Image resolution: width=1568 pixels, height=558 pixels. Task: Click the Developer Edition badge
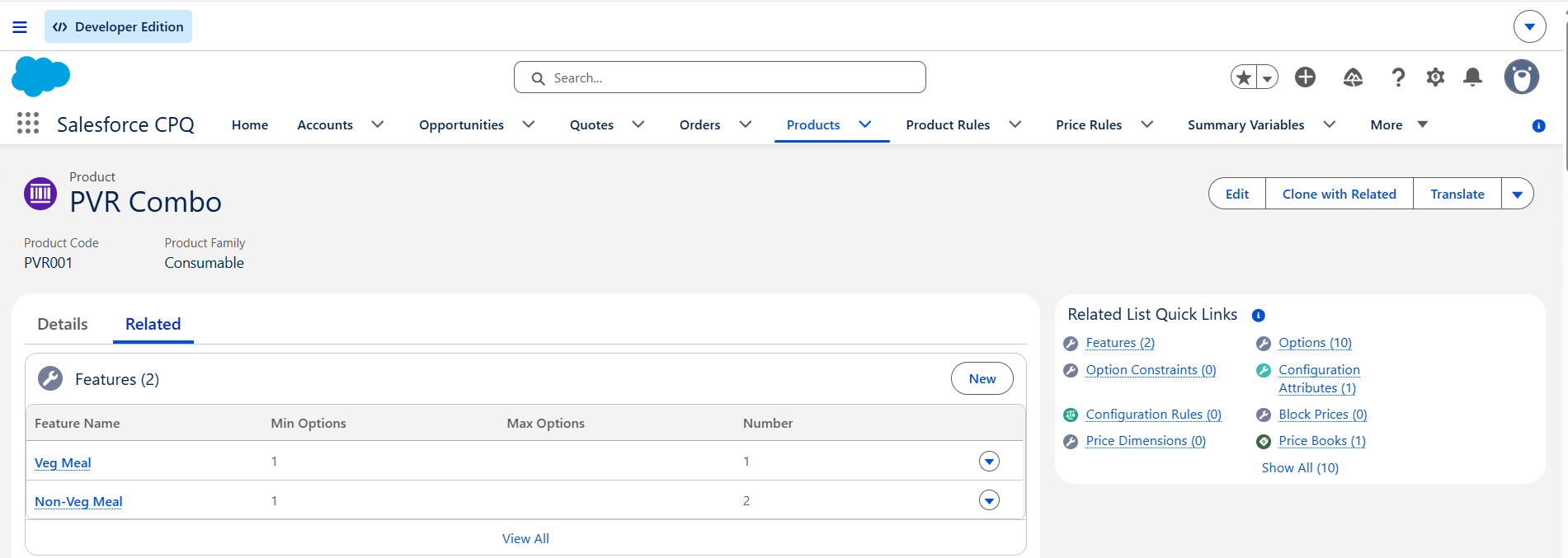tap(118, 26)
